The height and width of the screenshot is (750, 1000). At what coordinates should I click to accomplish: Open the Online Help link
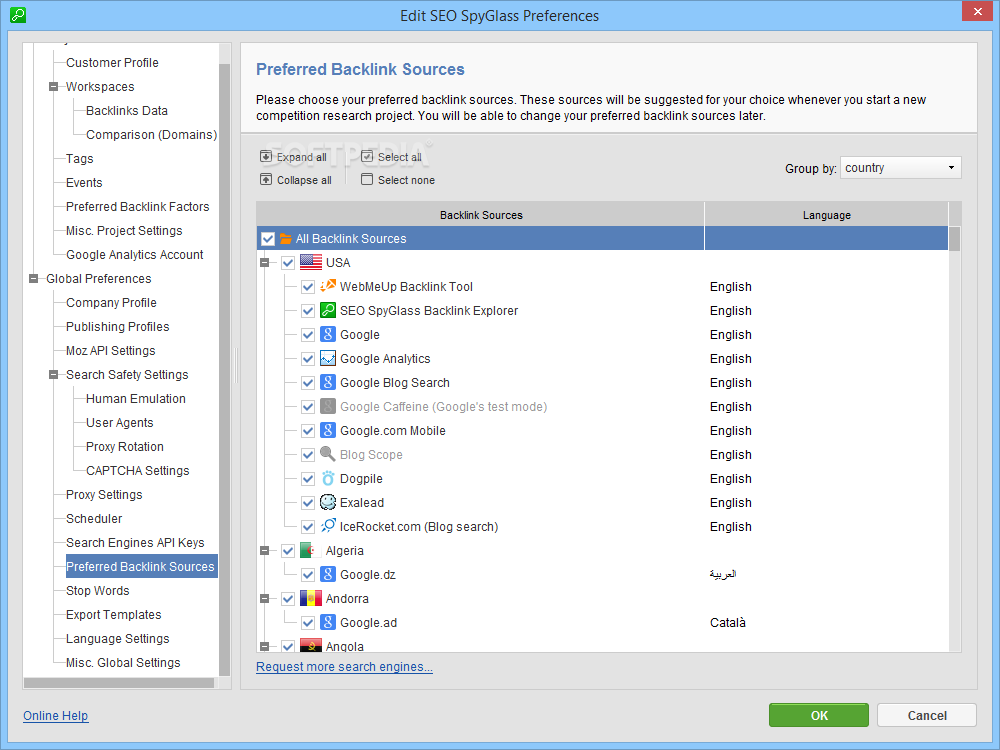pyautogui.click(x=55, y=716)
